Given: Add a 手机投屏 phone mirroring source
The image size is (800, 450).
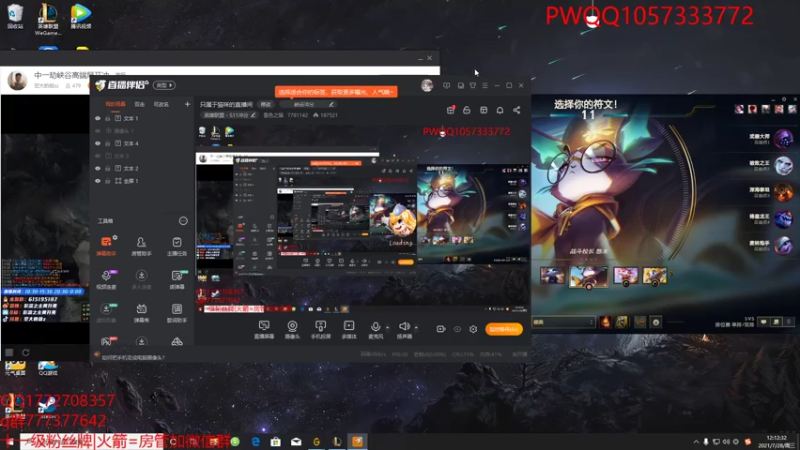Looking at the screenshot, I should pyautogui.click(x=320, y=330).
